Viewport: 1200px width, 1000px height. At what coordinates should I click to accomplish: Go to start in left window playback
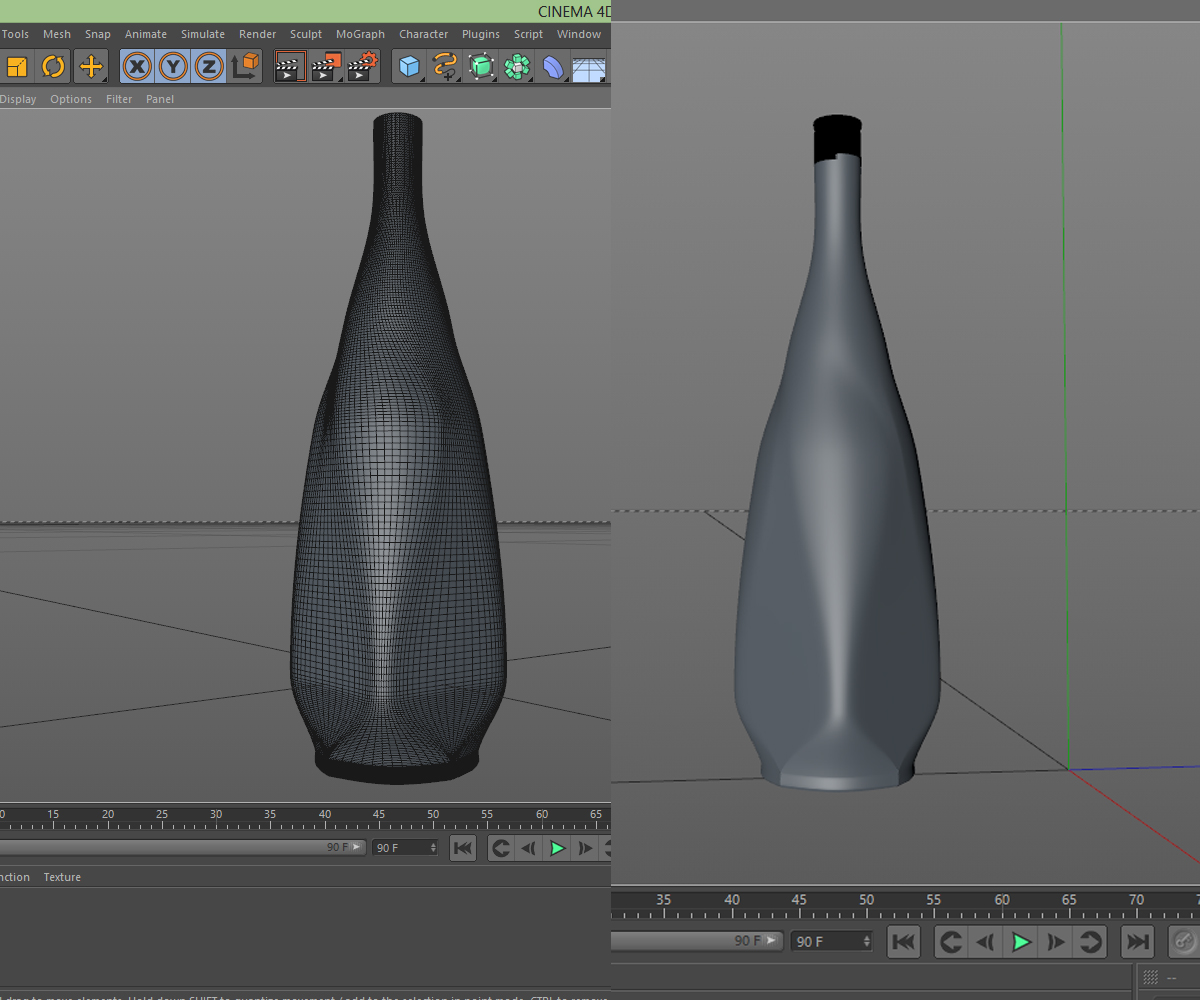coord(462,848)
